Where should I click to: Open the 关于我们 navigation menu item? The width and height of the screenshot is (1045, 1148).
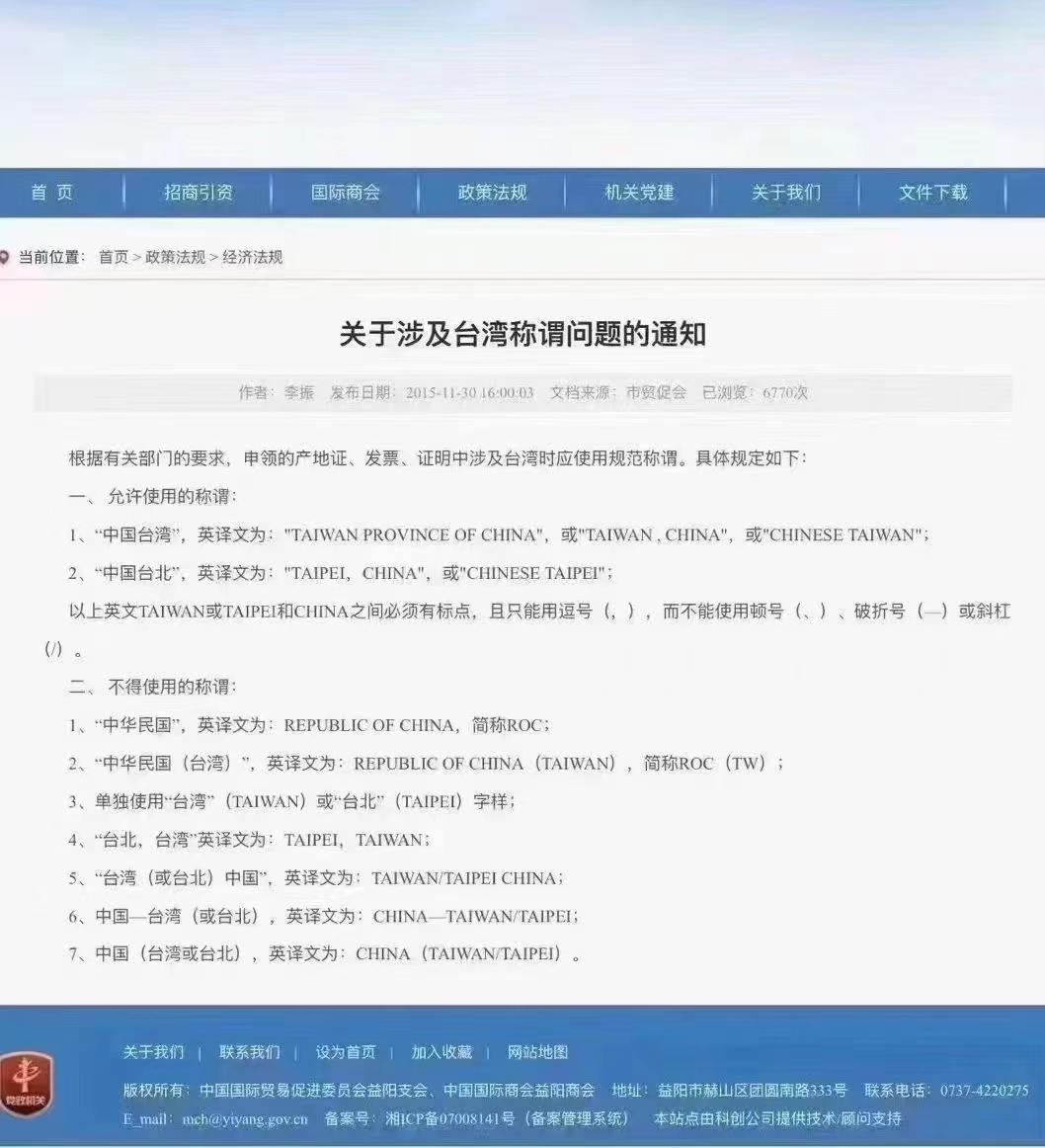[786, 194]
